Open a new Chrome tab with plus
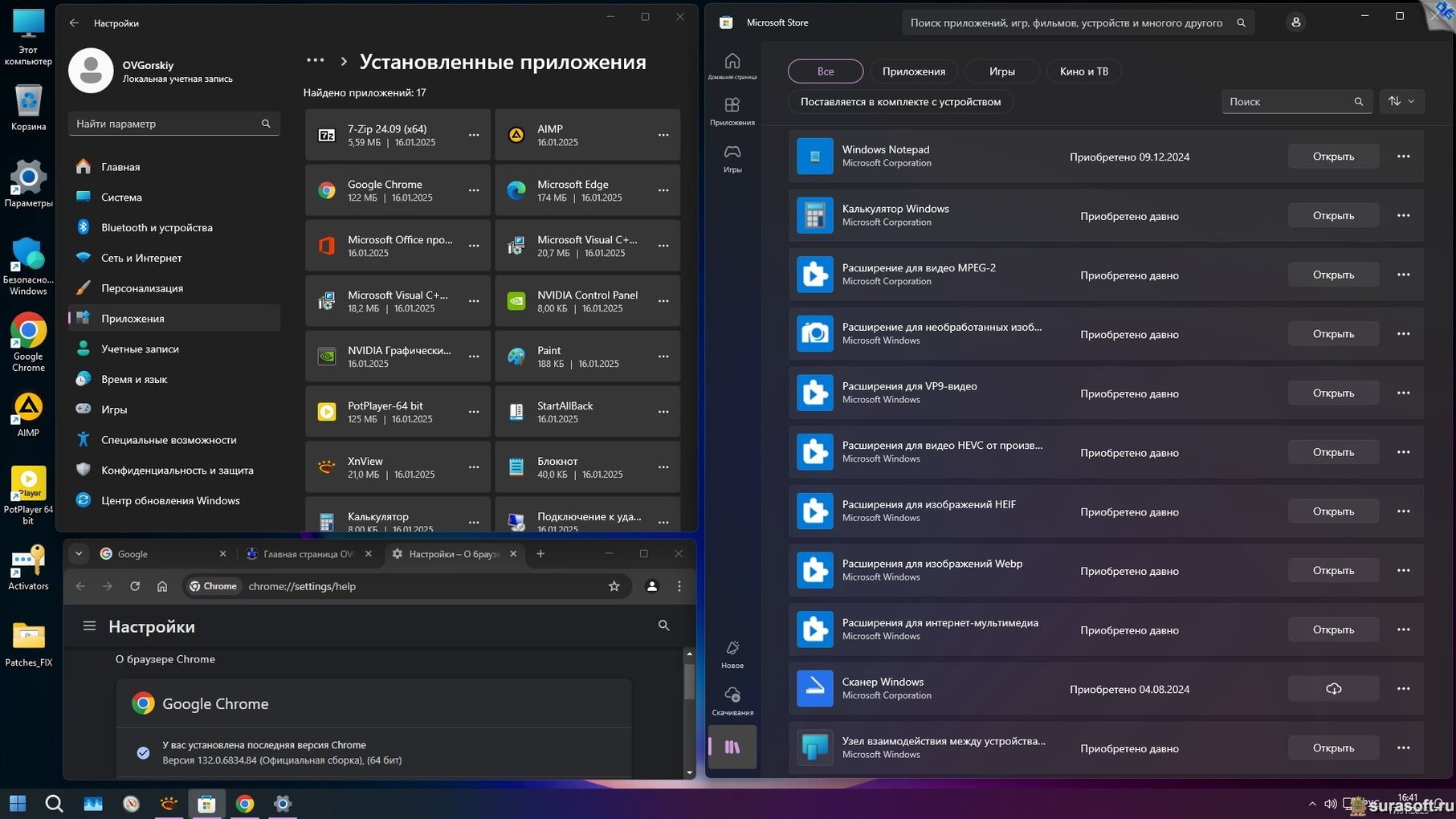The image size is (1456, 819). (x=540, y=554)
